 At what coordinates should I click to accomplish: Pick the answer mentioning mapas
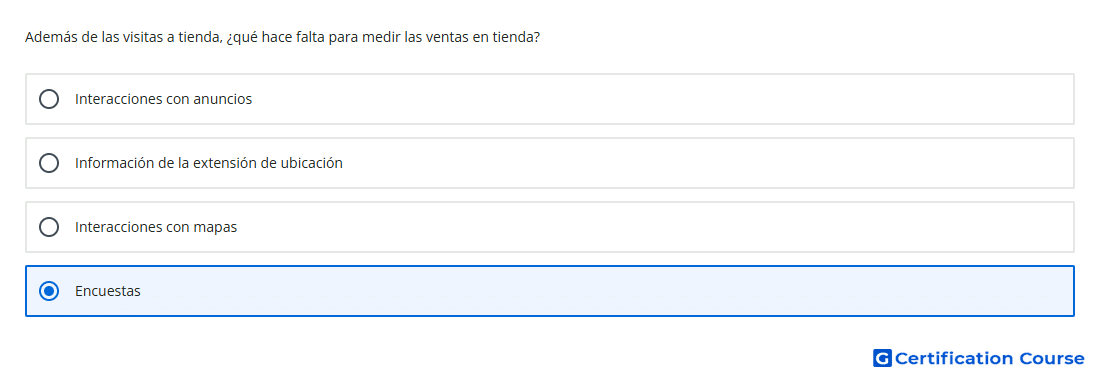click(x=550, y=227)
